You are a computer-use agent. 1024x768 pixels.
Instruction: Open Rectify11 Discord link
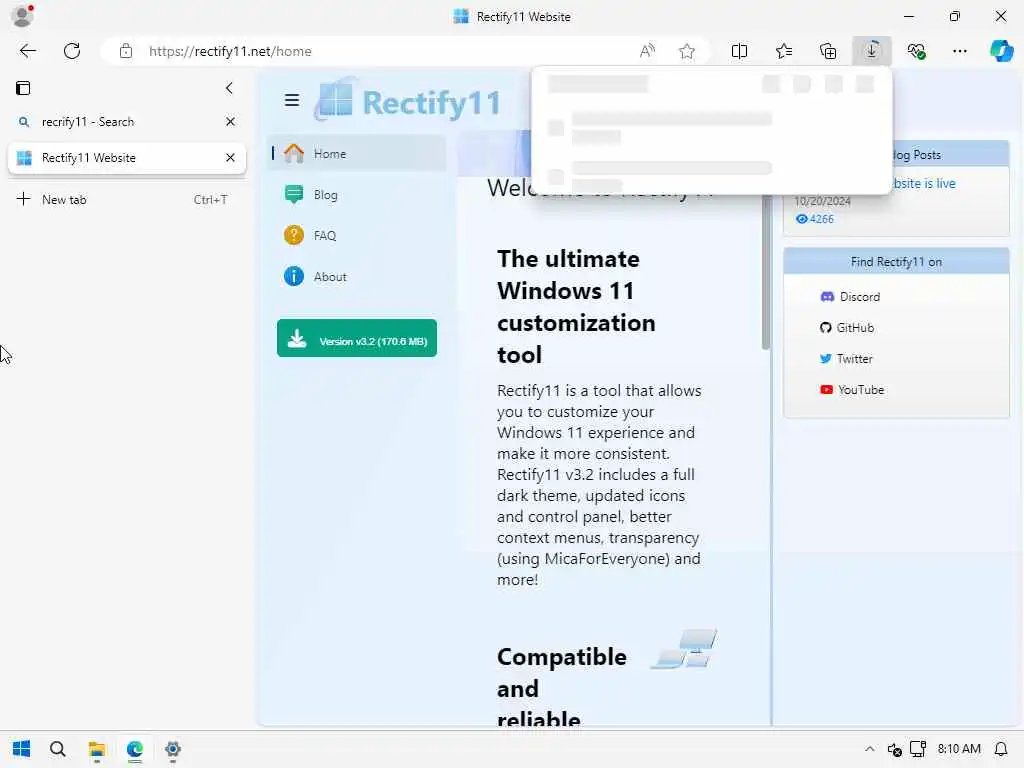850,296
